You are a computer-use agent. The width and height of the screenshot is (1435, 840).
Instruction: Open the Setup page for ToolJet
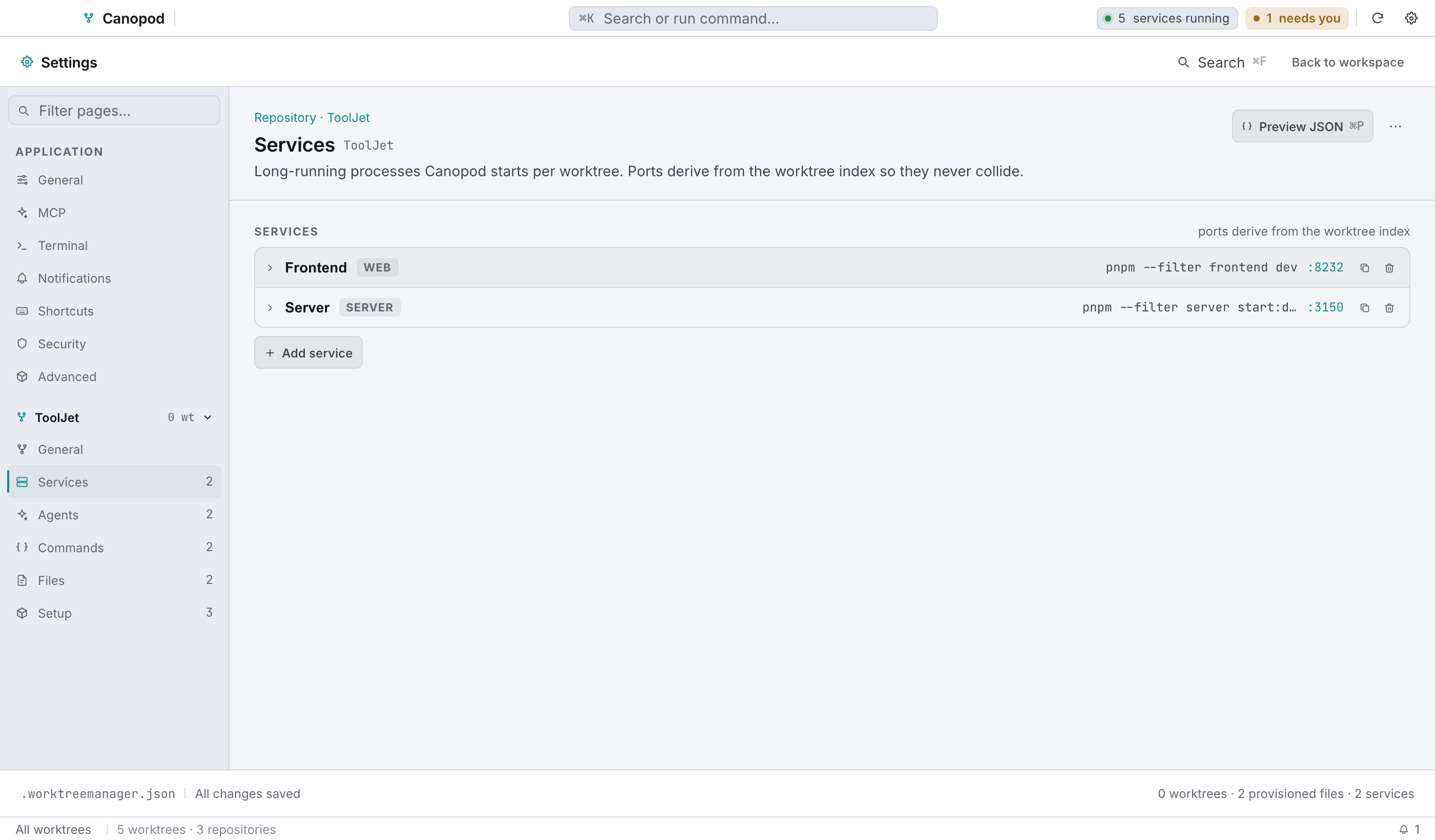coord(114,614)
